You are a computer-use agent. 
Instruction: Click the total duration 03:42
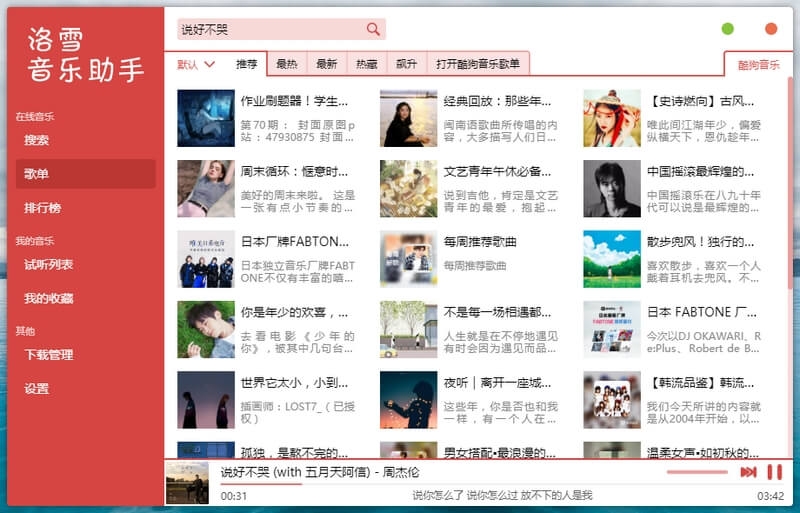tap(771, 496)
